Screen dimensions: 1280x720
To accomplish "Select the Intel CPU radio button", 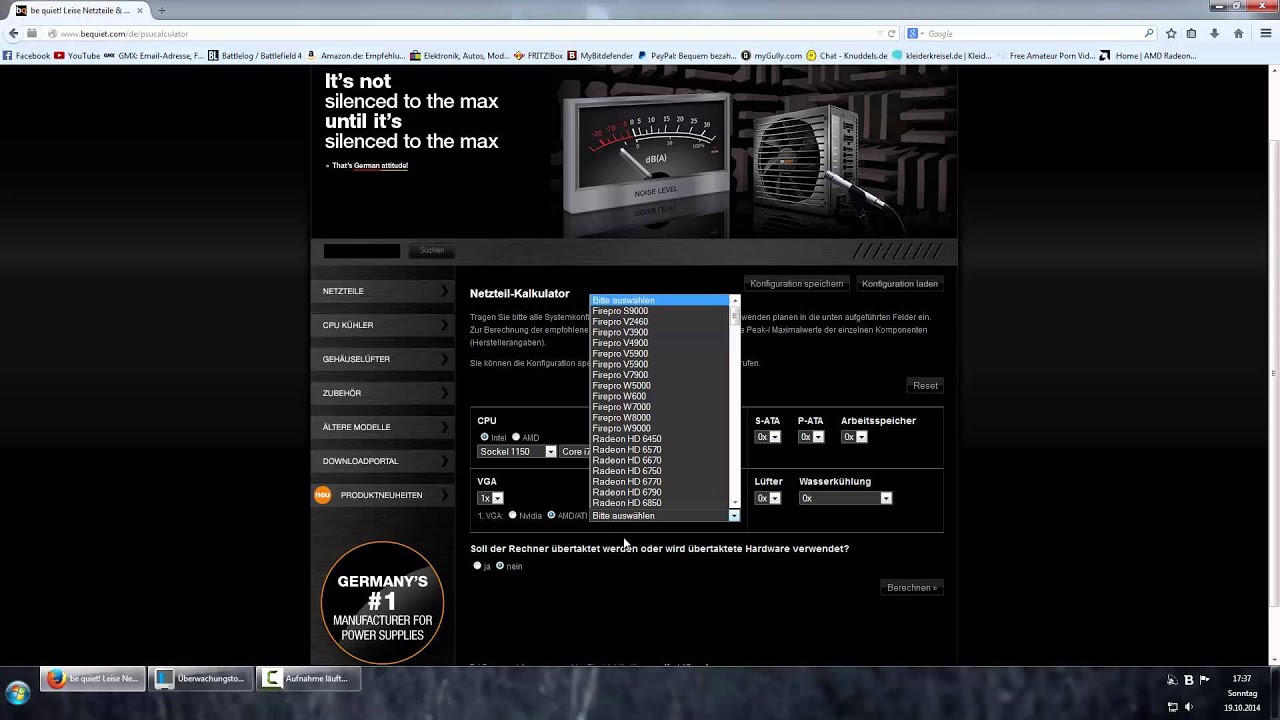I will tap(485, 437).
